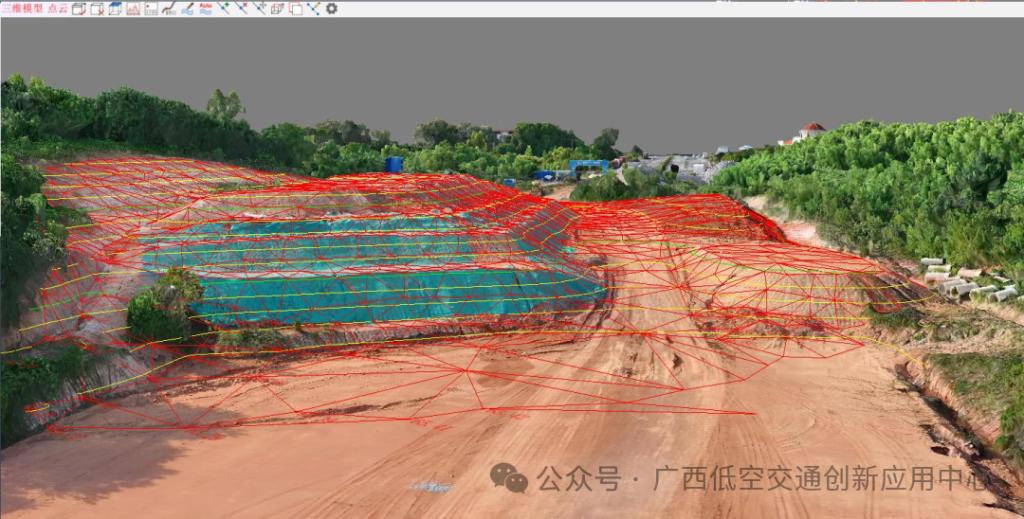Click the box with blue top icon
Image resolution: width=1024 pixels, height=519 pixels.
[x=115, y=8]
